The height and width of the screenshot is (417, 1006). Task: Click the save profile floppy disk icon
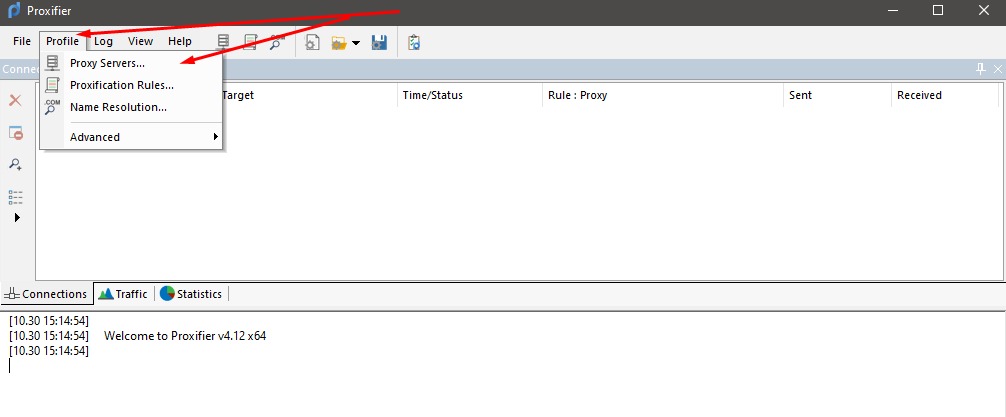pyautogui.click(x=379, y=42)
